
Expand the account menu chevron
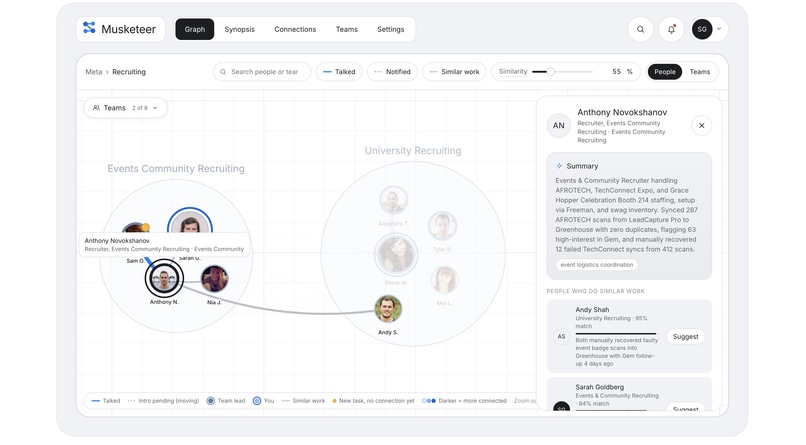[x=719, y=29]
